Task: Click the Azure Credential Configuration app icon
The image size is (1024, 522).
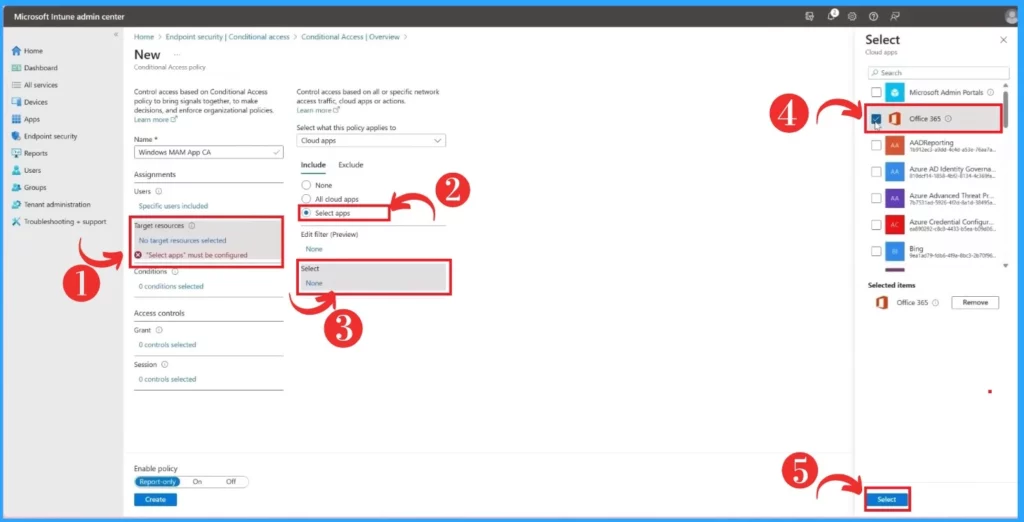Action: 894,225
